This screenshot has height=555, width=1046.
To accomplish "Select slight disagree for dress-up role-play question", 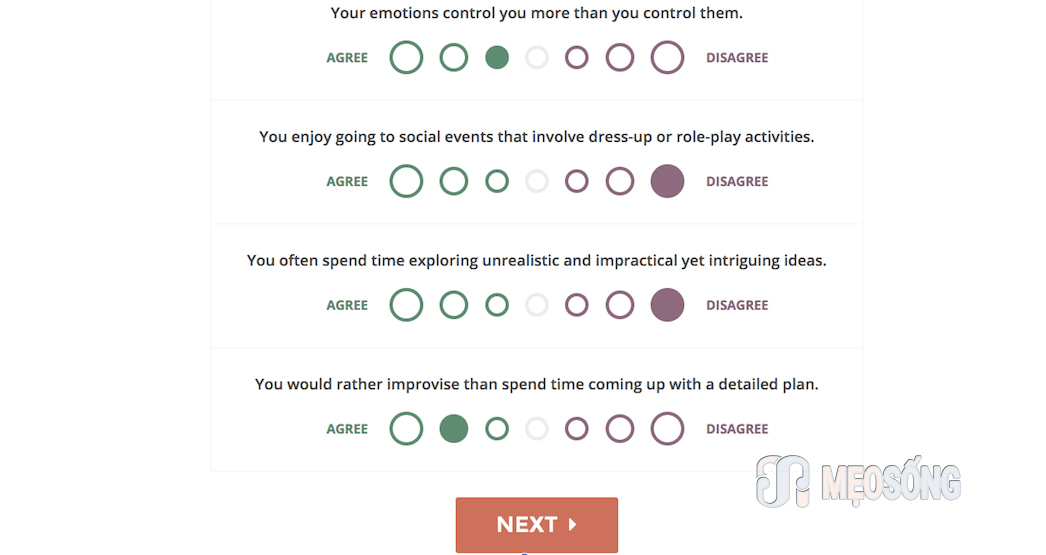I will [577, 181].
